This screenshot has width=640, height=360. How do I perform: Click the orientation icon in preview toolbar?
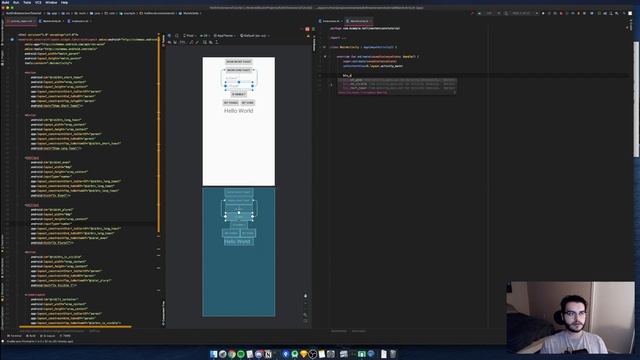click(177, 36)
